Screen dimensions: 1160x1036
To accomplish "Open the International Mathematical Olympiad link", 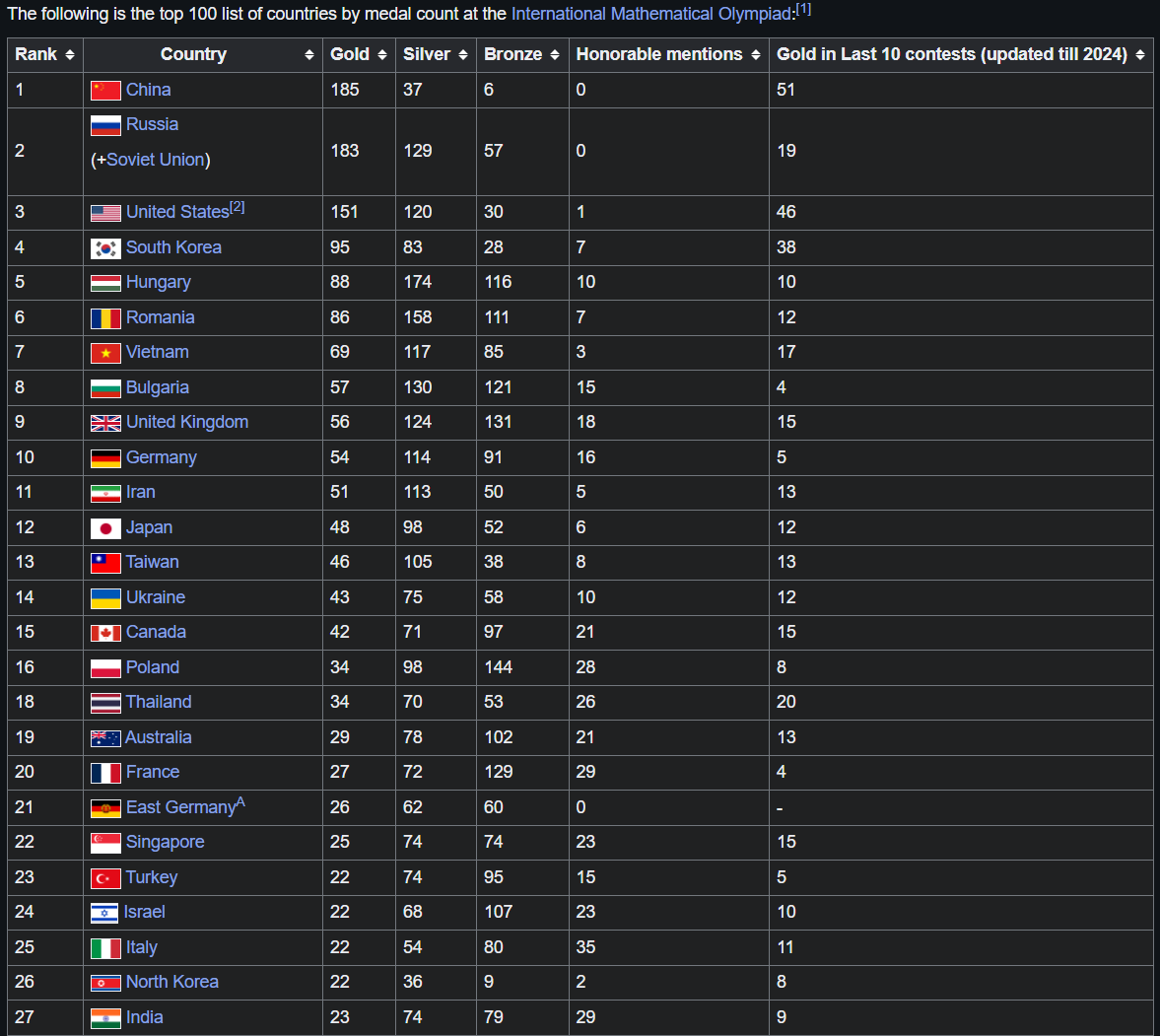I will [651, 14].
